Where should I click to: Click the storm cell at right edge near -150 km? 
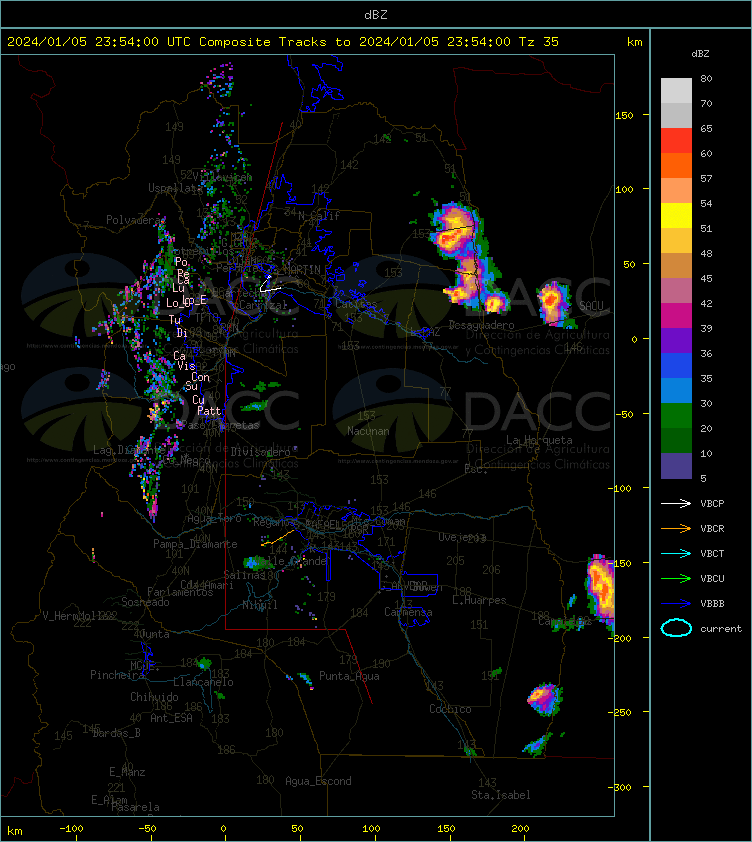point(601,590)
